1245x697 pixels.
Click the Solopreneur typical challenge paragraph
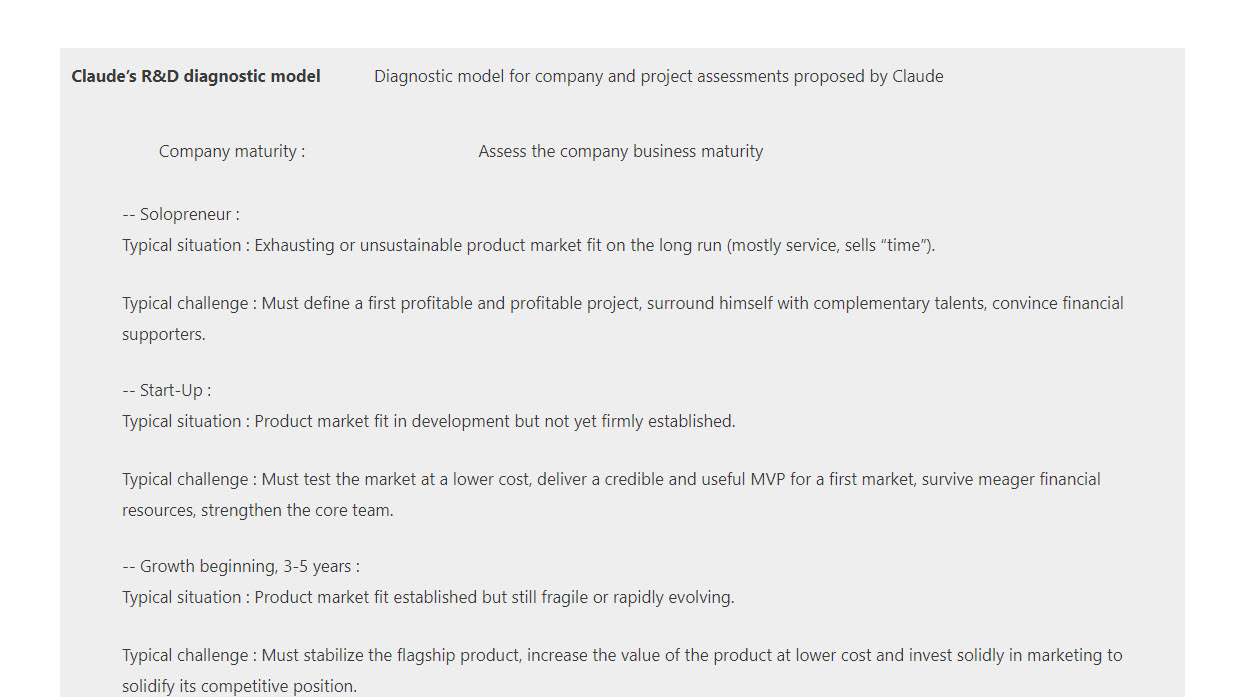(623, 318)
